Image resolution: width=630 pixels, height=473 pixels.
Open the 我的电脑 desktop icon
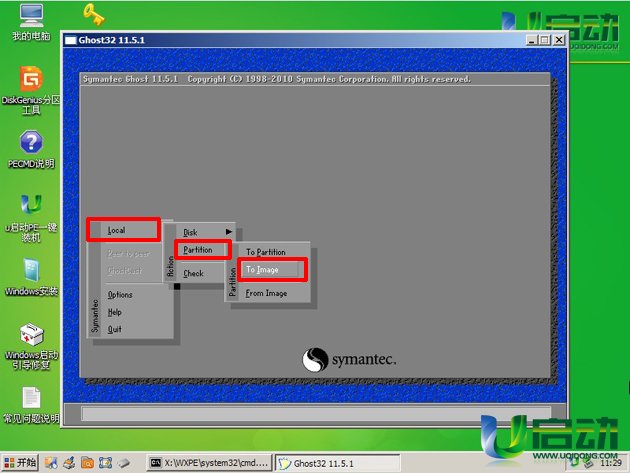[31, 22]
